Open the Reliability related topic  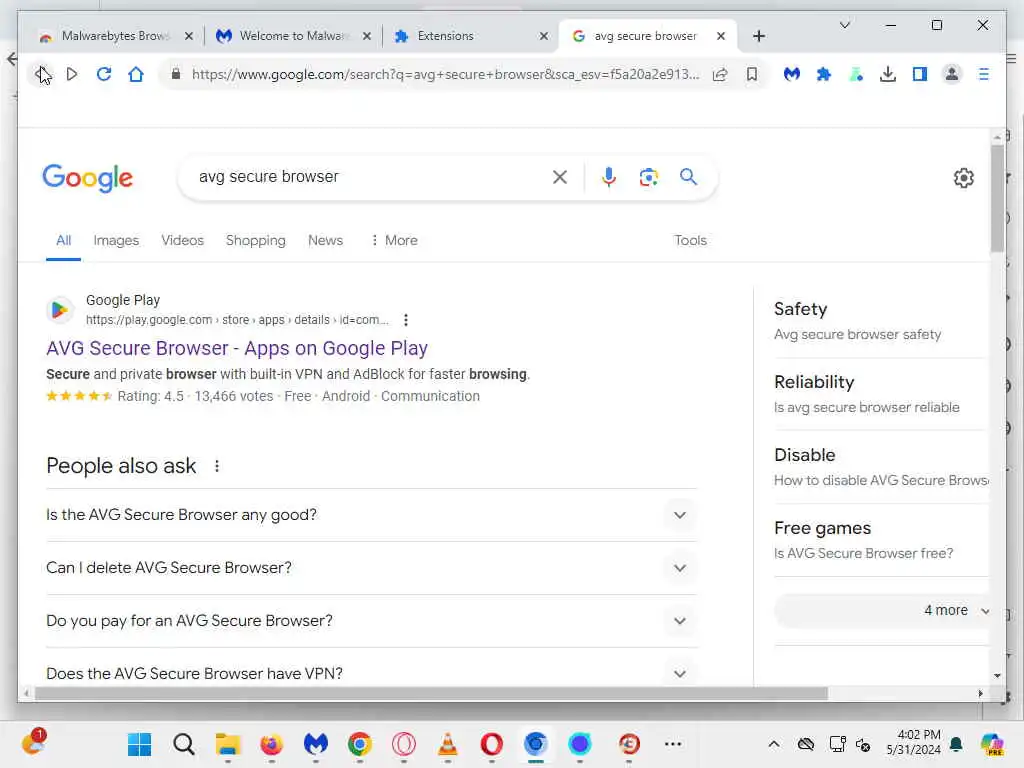[x=880, y=394]
